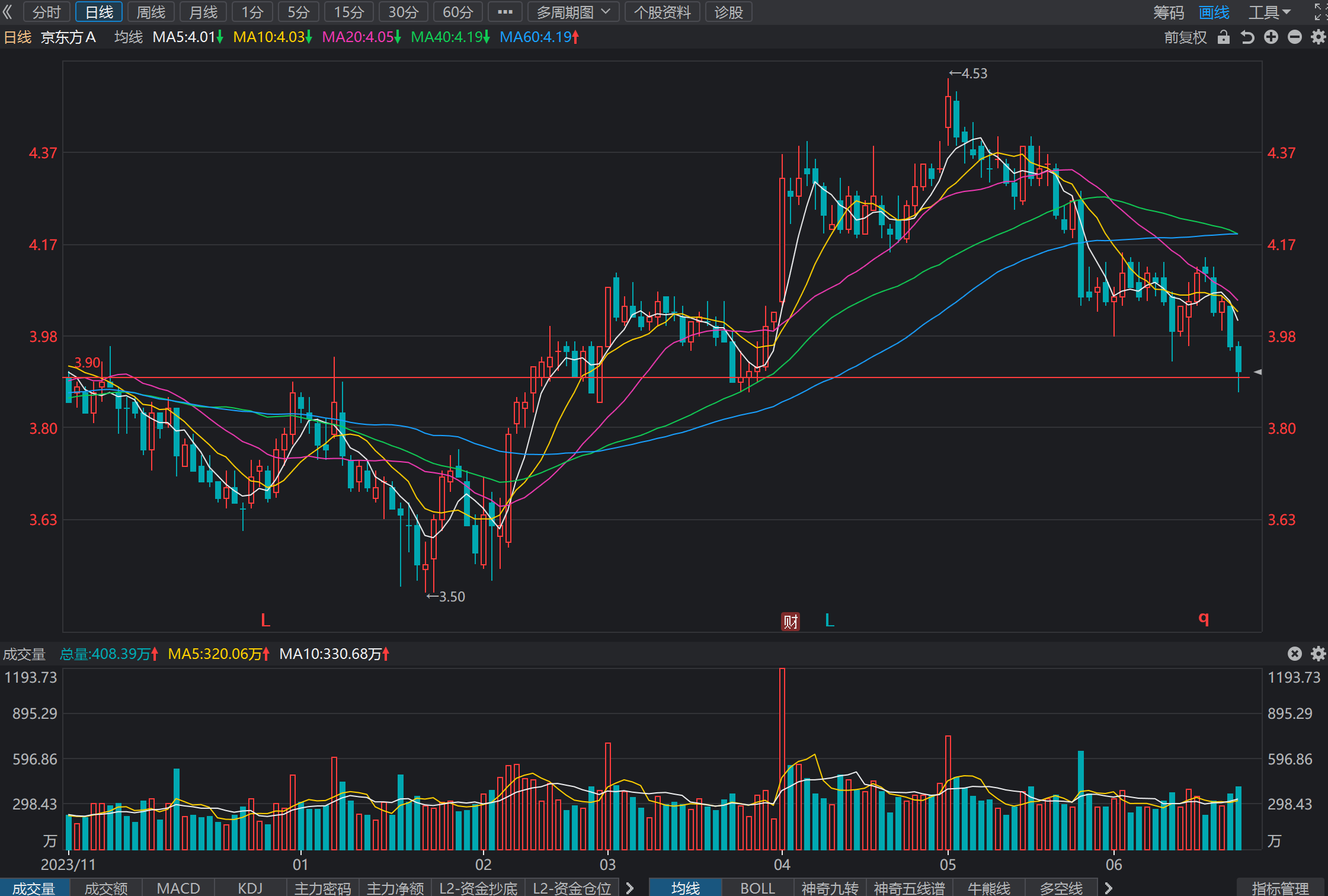Click the teal L marker near April
The image size is (1328, 896).
click(830, 620)
